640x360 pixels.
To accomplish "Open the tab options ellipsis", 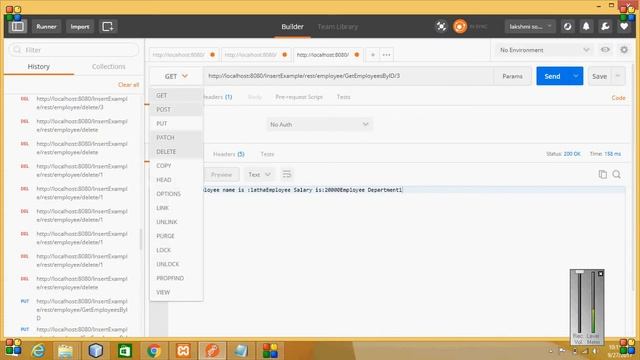I will [x=386, y=55].
